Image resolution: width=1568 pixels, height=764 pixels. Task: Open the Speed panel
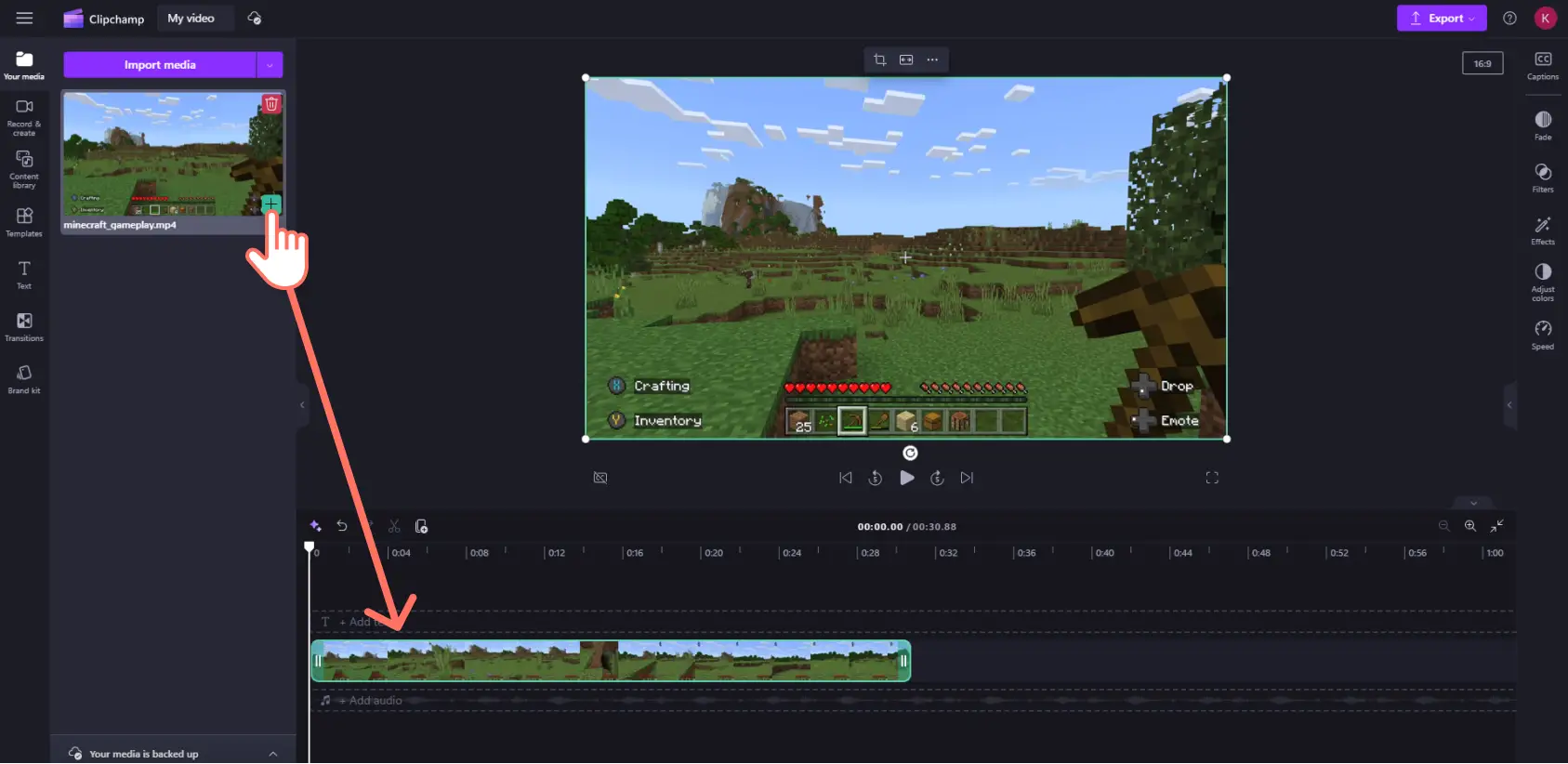pyautogui.click(x=1543, y=335)
